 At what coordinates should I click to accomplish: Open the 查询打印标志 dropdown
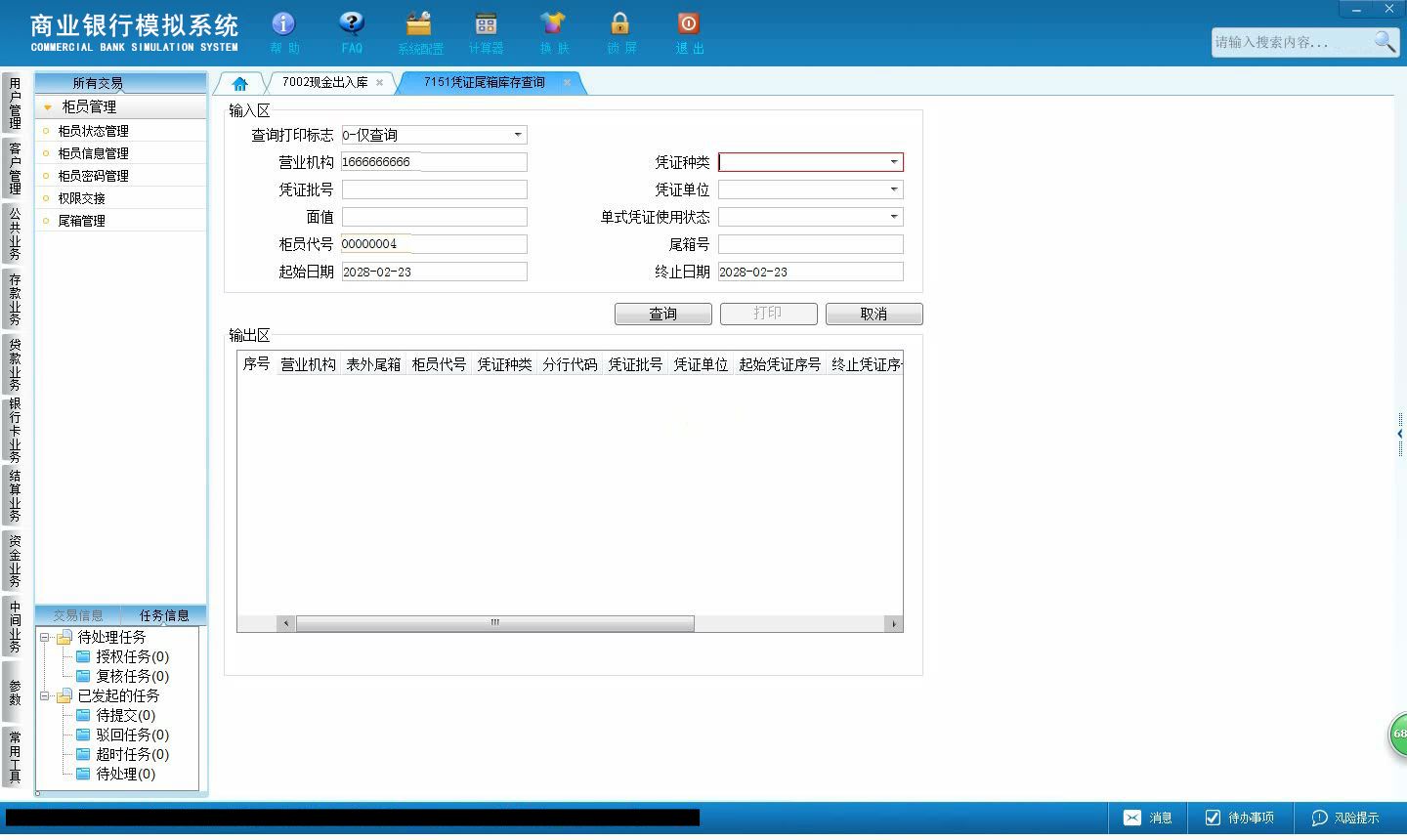point(518,135)
